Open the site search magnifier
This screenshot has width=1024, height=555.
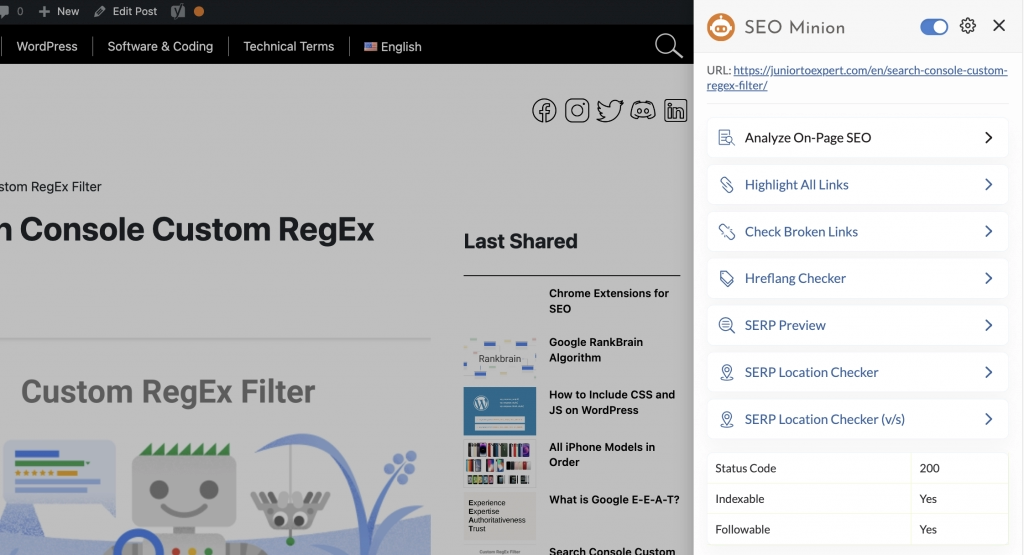click(x=668, y=46)
